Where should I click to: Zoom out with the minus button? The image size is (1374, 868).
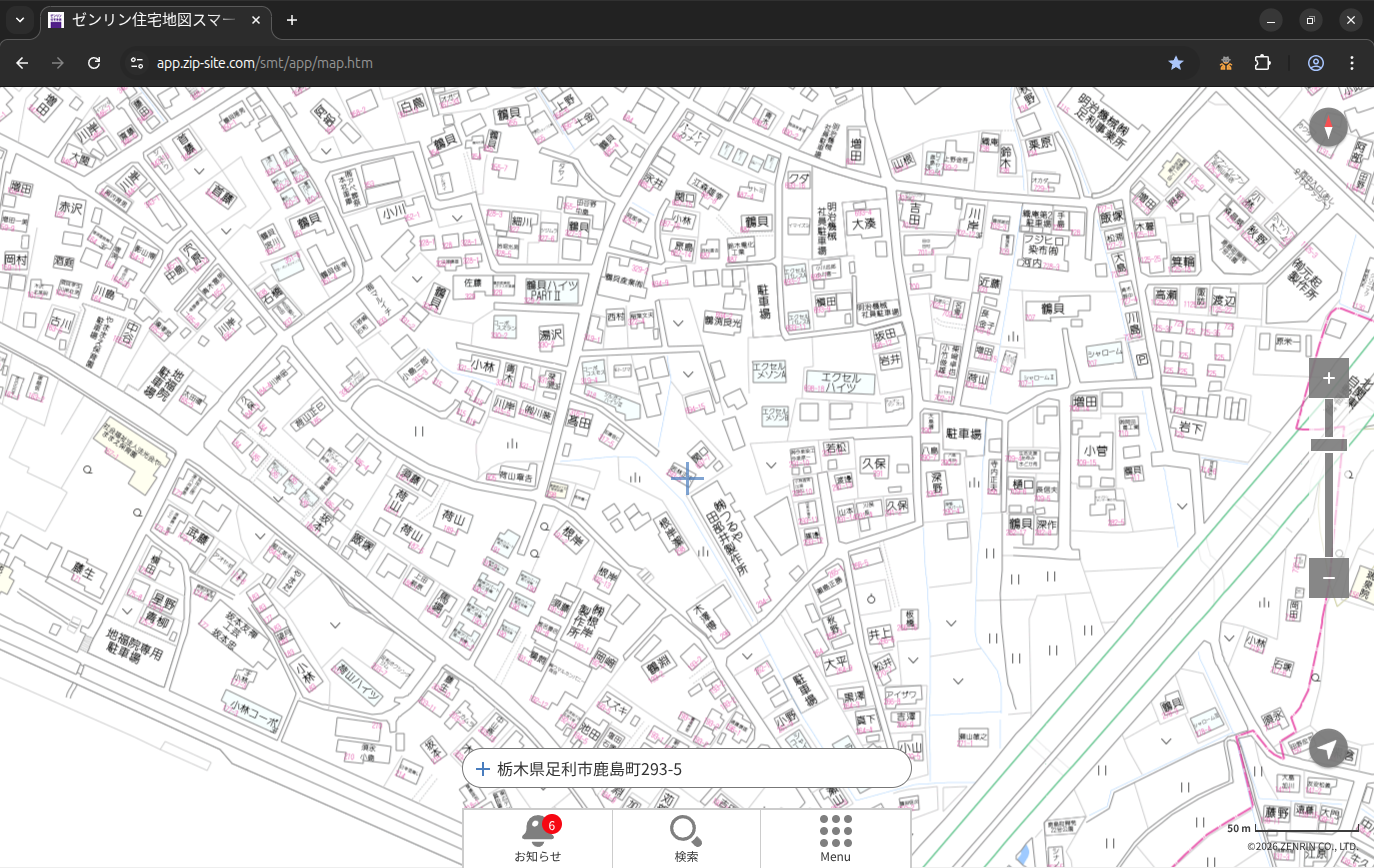click(x=1328, y=578)
